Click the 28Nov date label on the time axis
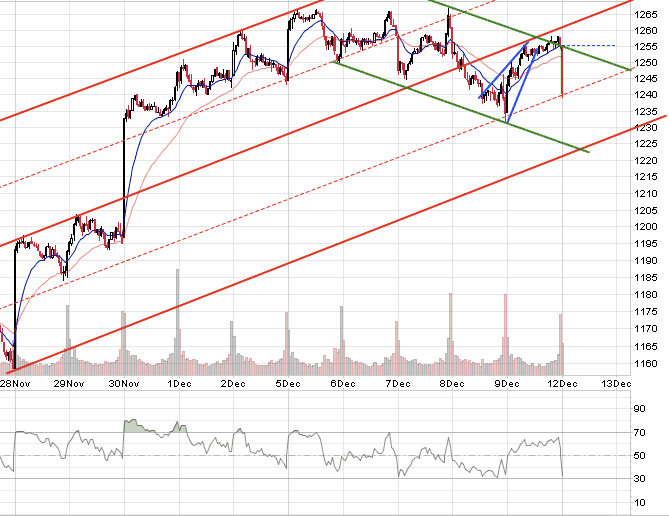The height and width of the screenshot is (516, 669). click(x=15, y=383)
